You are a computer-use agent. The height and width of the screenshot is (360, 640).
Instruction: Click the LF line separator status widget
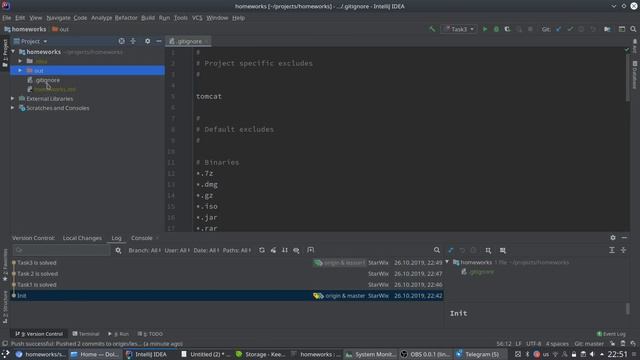518,344
